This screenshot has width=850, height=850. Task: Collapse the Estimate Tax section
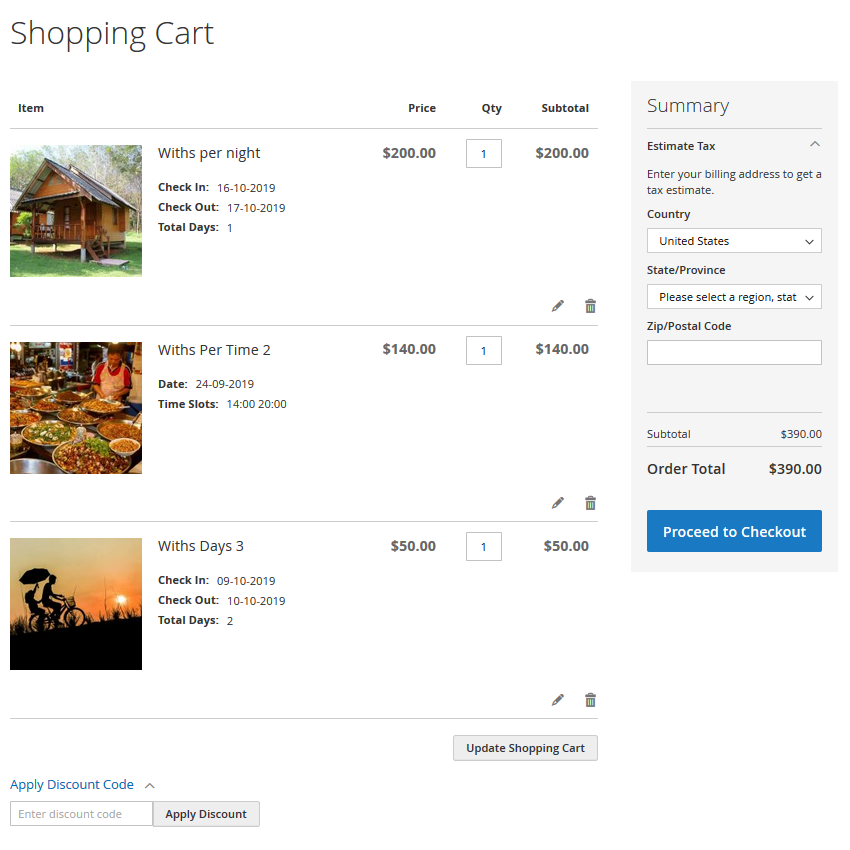pyautogui.click(x=814, y=146)
